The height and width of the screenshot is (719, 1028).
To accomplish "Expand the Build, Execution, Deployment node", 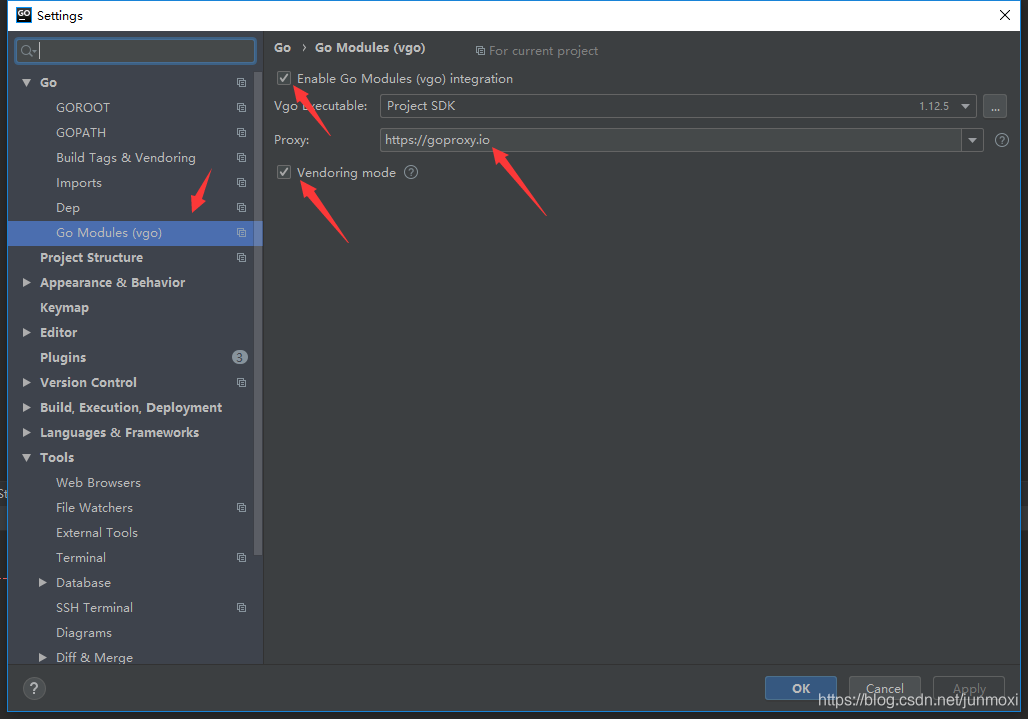I will point(27,407).
